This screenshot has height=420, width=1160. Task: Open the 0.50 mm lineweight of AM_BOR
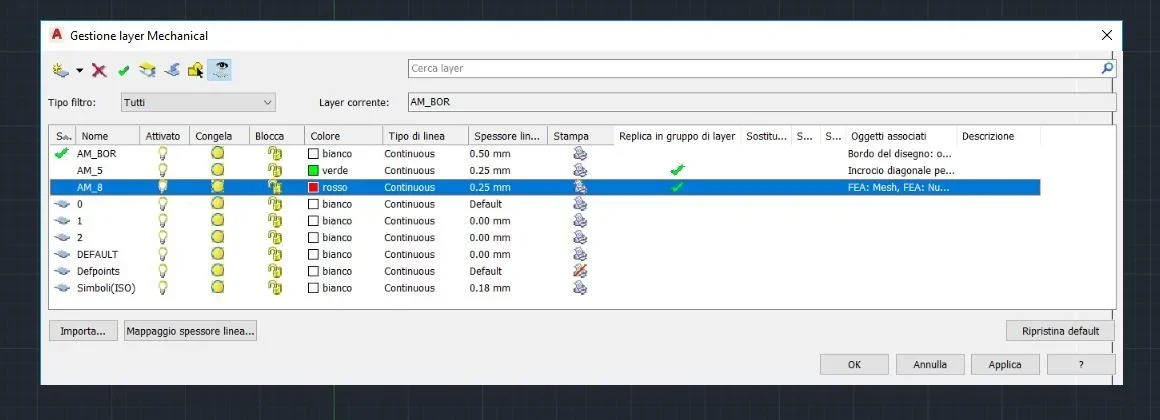(x=490, y=154)
